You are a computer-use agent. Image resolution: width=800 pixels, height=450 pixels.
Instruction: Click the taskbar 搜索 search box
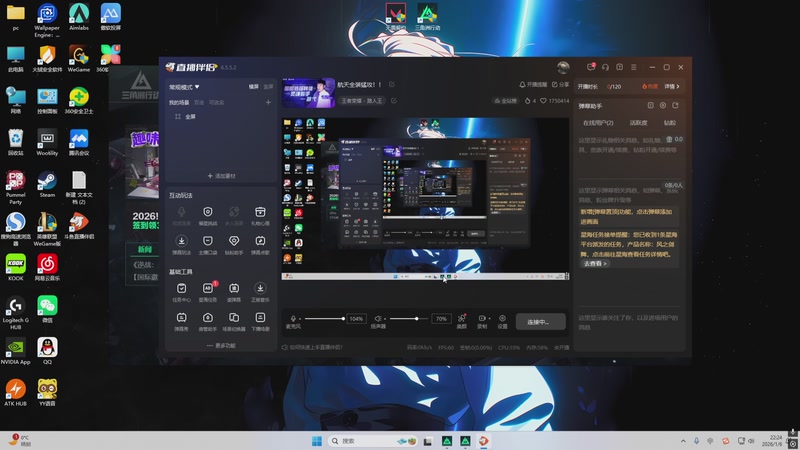[x=373, y=441]
